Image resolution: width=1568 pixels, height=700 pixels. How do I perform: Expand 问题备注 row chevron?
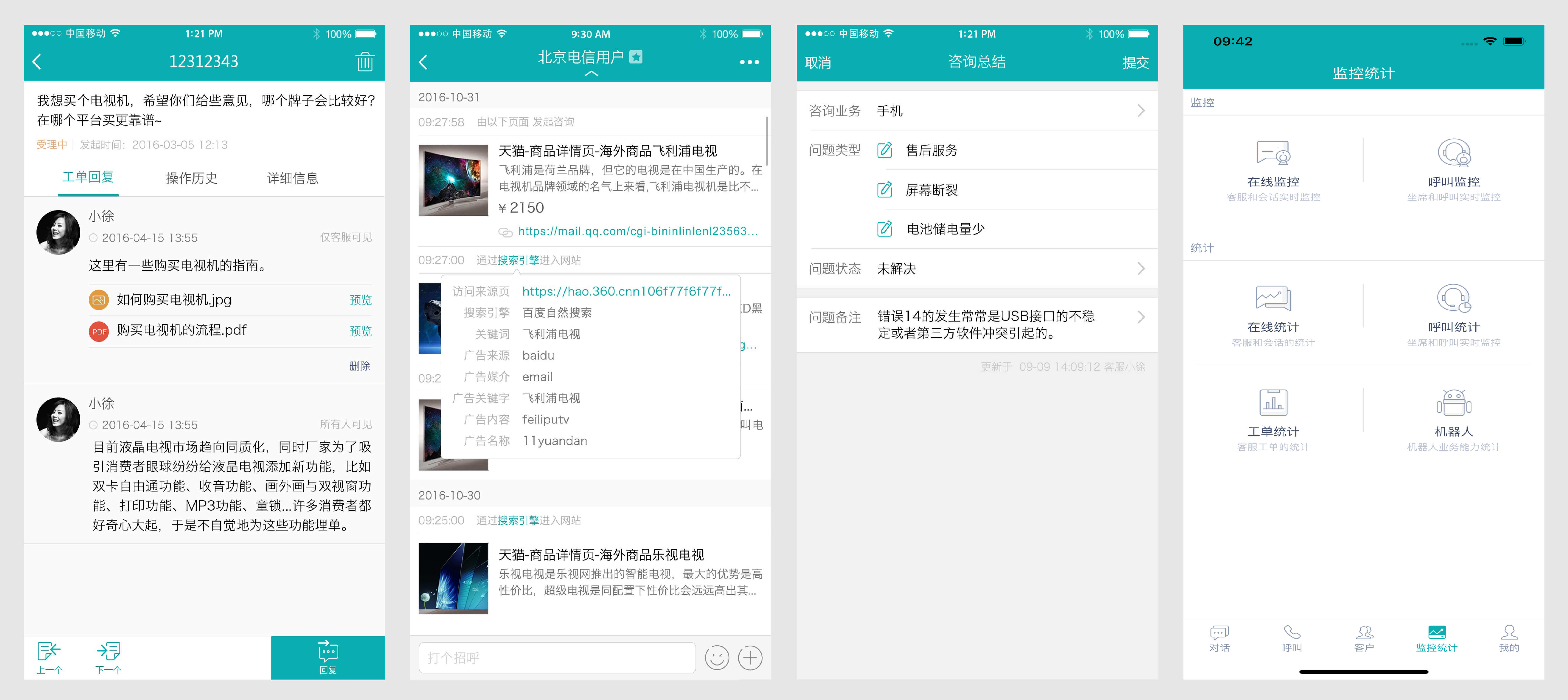tap(1141, 317)
